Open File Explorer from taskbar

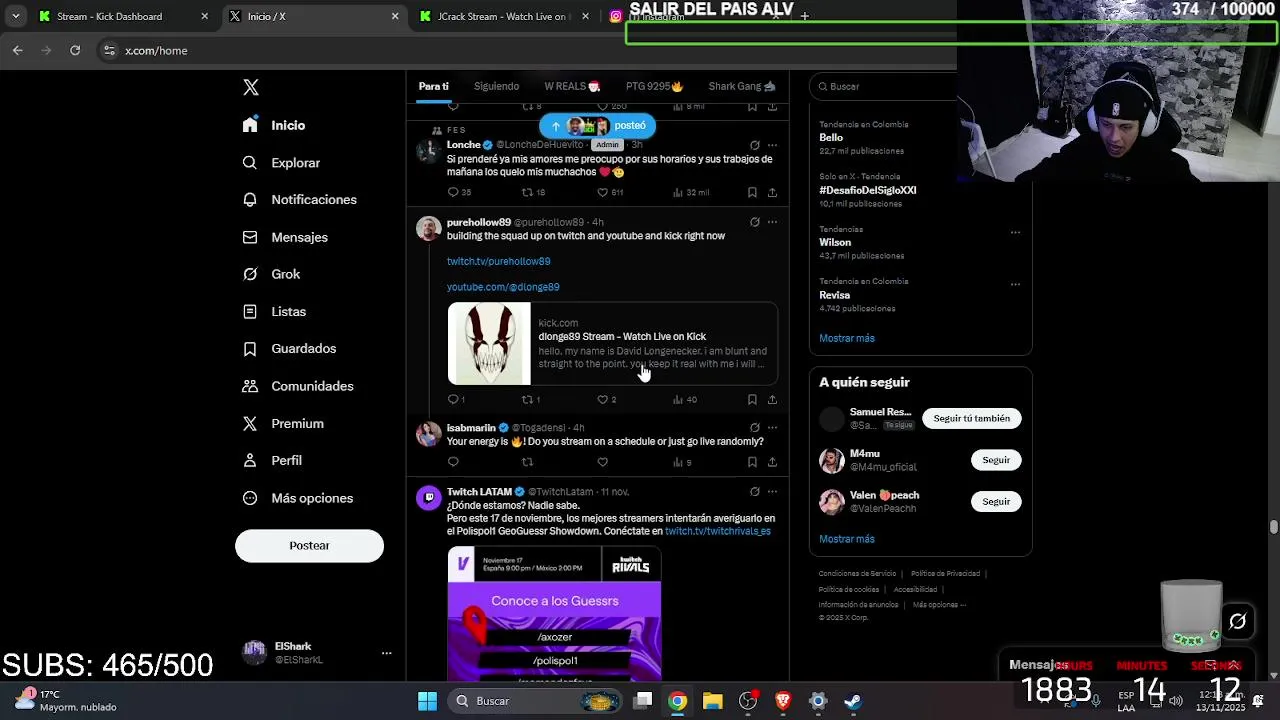[x=712, y=701]
